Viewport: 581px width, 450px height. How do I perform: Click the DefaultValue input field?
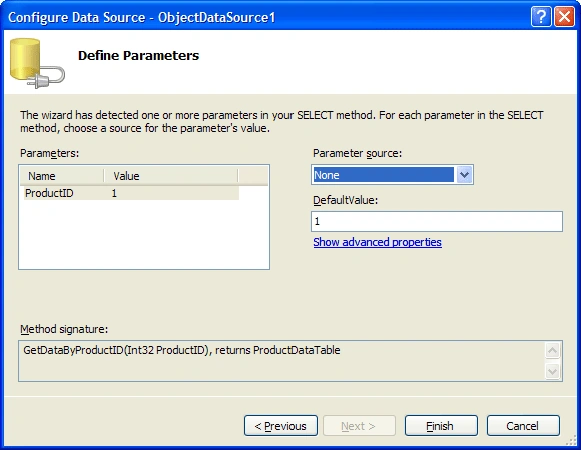437,221
